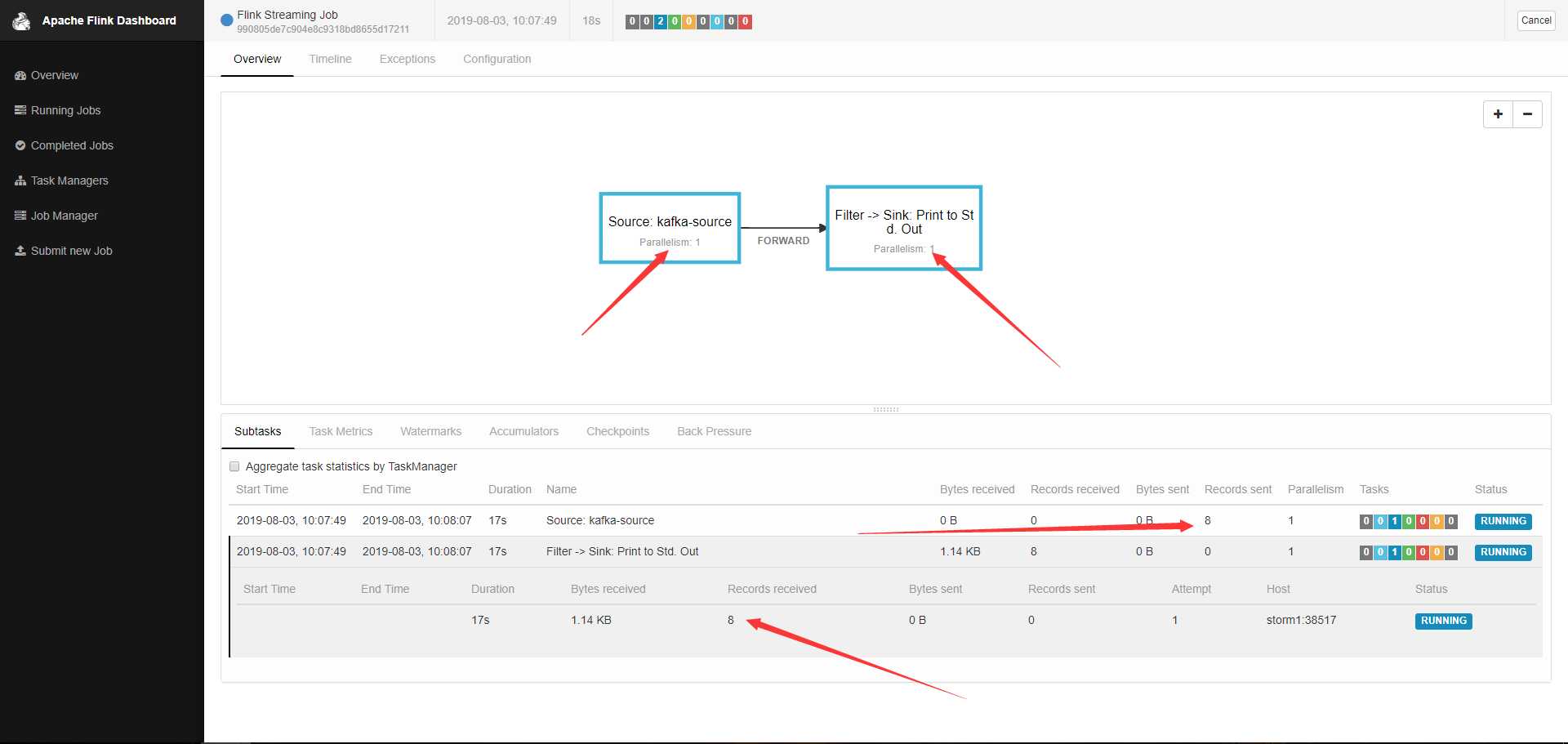Viewport: 1568px width, 744px height.
Task: Zoom in the job graph with plus
Action: point(1498,114)
